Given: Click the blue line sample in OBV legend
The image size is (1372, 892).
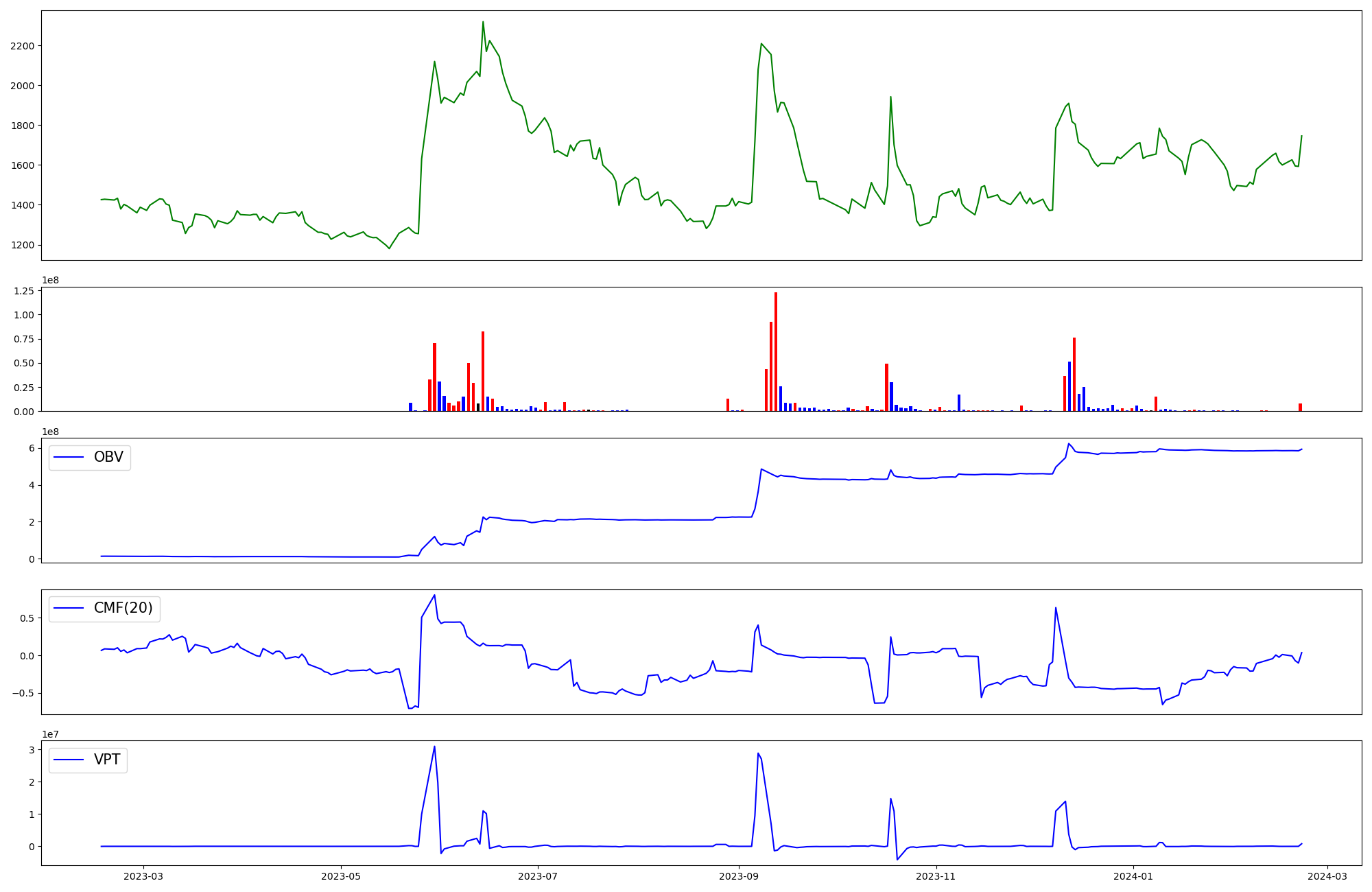Looking at the screenshot, I should (x=69, y=458).
